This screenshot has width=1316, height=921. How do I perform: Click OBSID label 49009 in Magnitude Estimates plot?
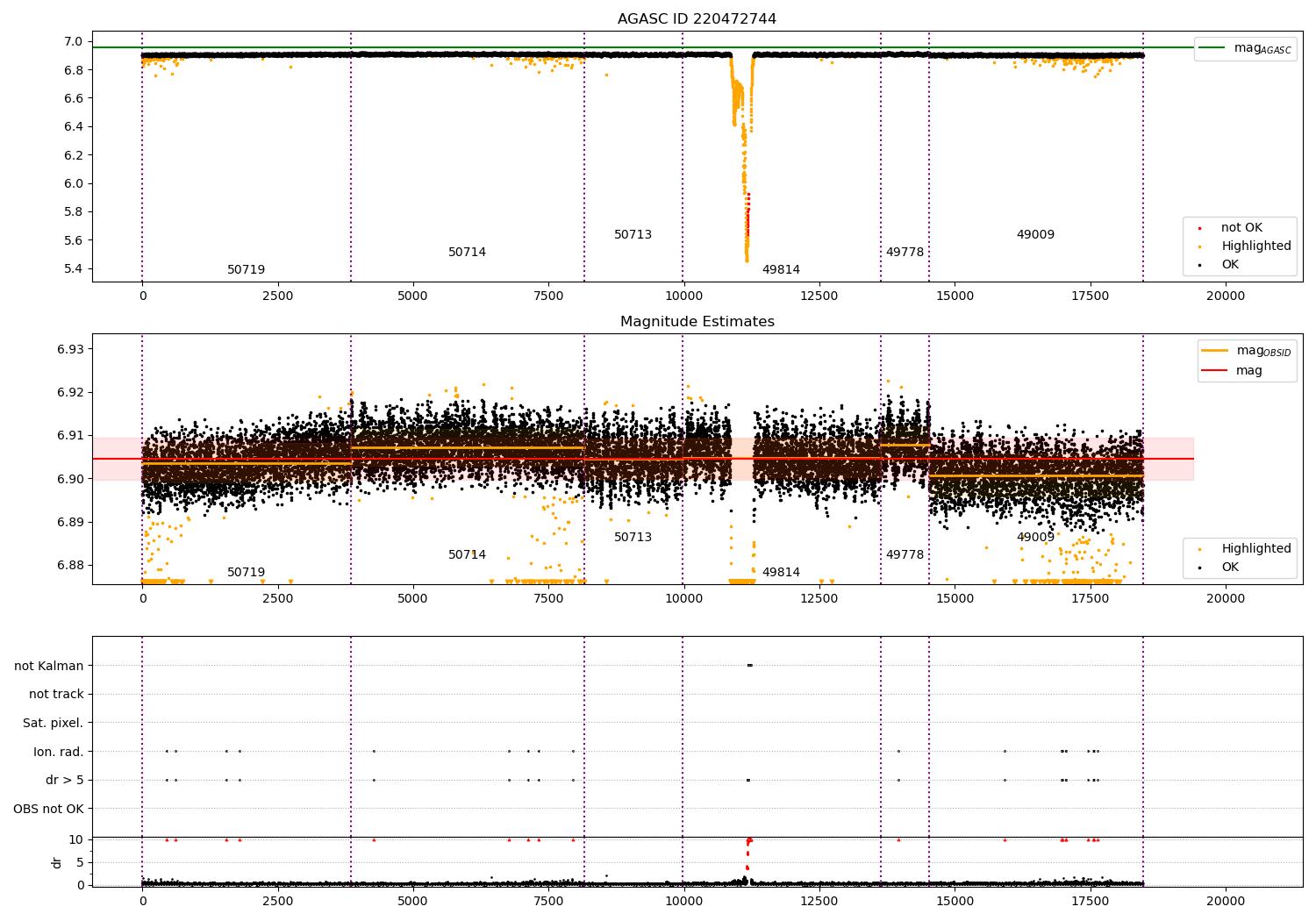1035,538
